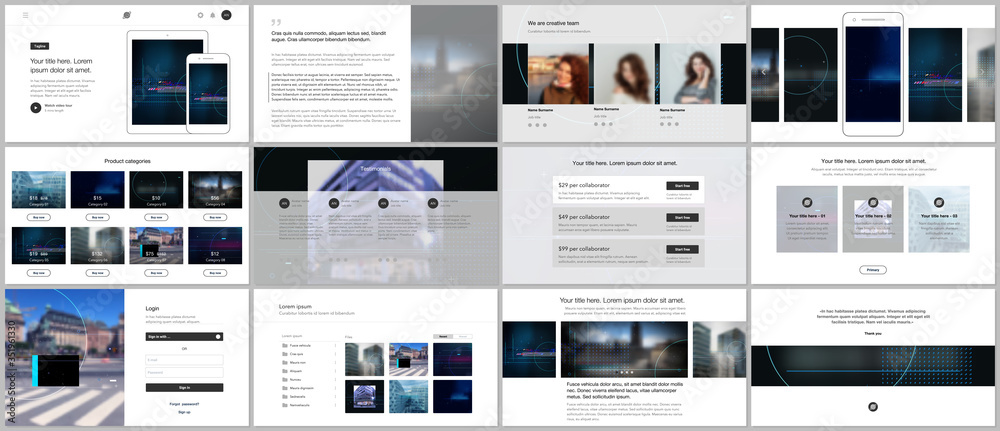Click the dark Sign in button
1000x431 pixels.
coord(184,388)
